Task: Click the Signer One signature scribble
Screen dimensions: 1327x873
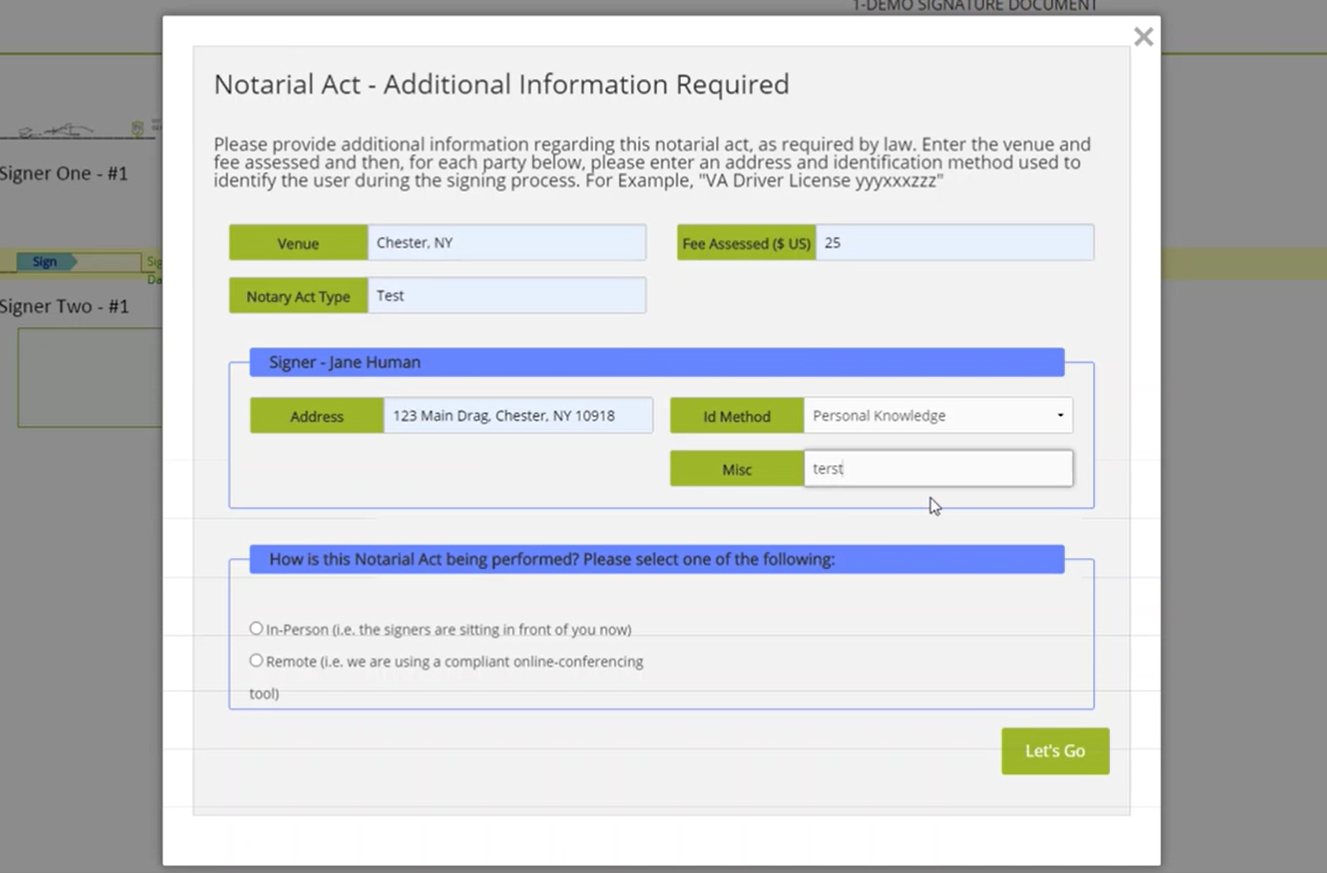Action: [x=60, y=131]
